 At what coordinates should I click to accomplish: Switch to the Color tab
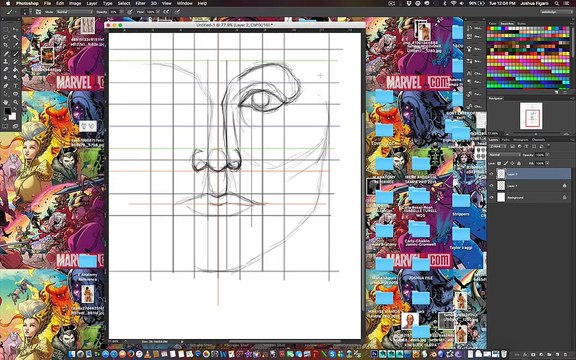(493, 24)
